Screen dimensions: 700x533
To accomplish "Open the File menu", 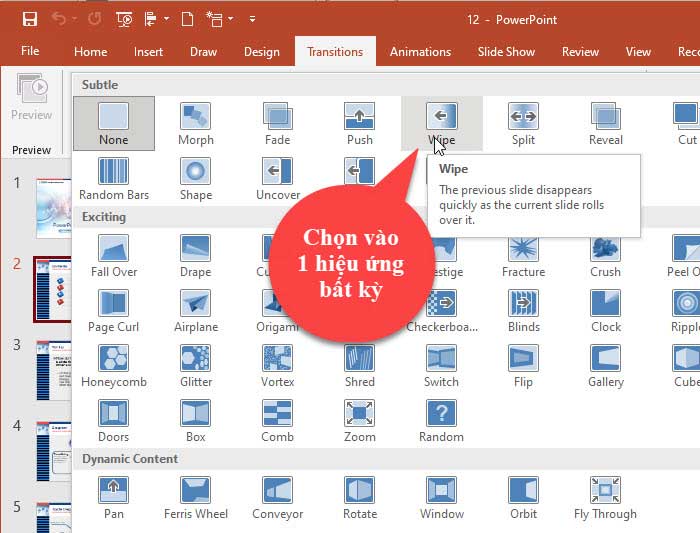I will pyautogui.click(x=30, y=52).
